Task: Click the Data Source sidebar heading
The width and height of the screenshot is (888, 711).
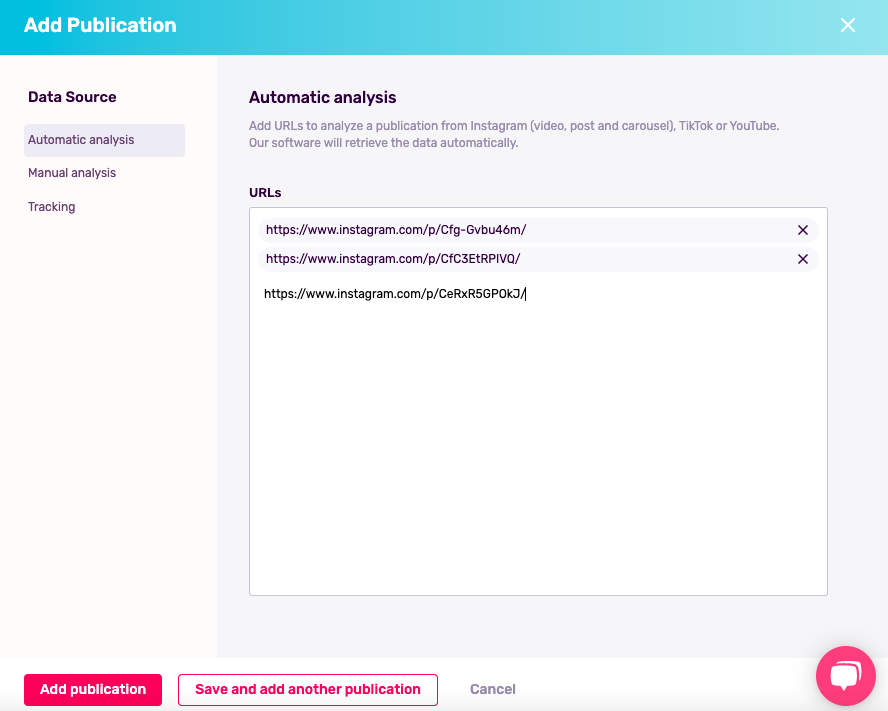Action: [x=72, y=96]
